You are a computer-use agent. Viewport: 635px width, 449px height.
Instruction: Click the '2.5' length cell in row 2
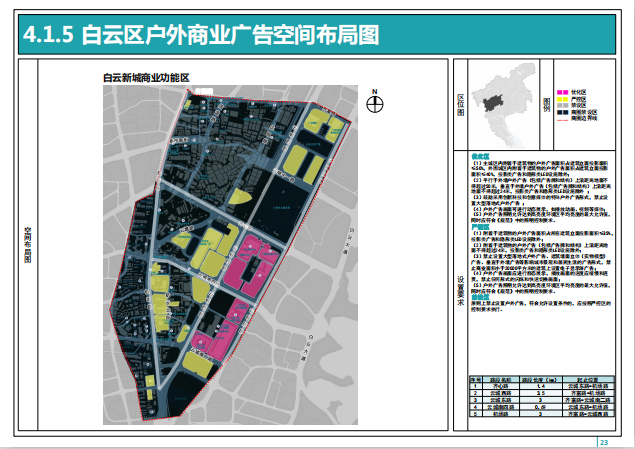click(x=540, y=393)
